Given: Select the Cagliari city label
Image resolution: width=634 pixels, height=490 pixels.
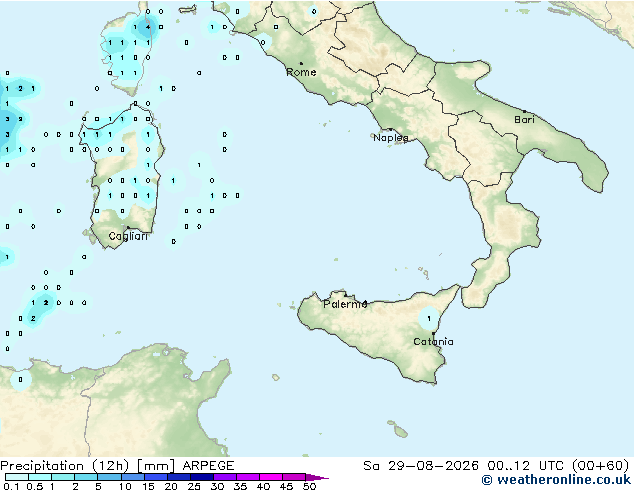Looking at the screenshot, I should 128,236.
